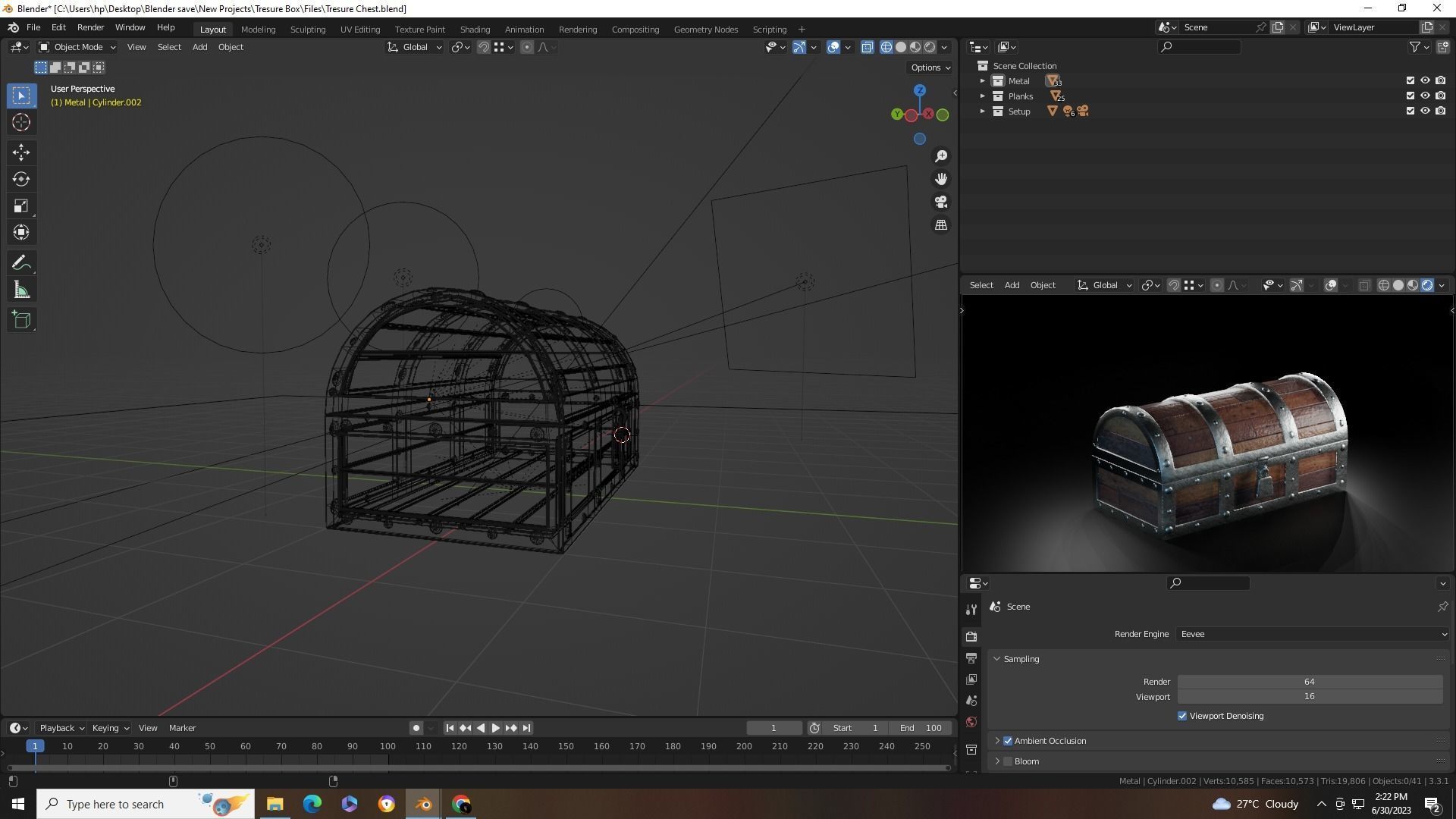Switch to the Shading workspace tab
Viewport: 1456px width, 819px height.
point(475,30)
